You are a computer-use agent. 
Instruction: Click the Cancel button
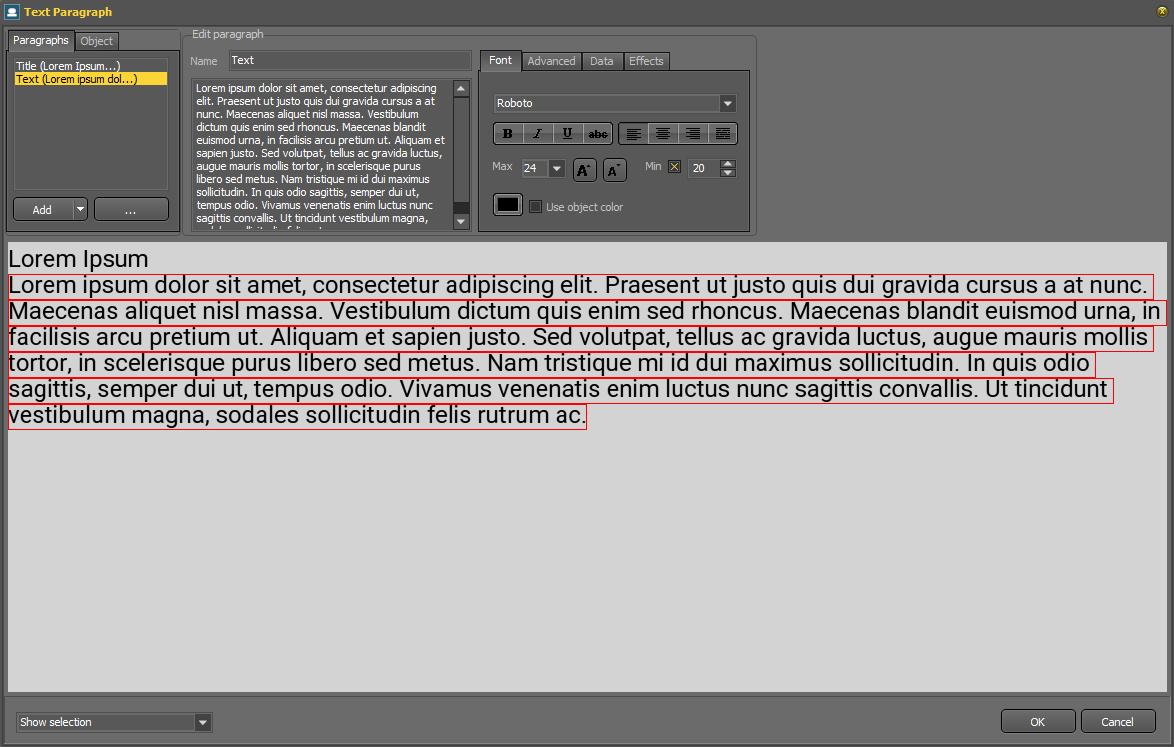click(x=1117, y=722)
